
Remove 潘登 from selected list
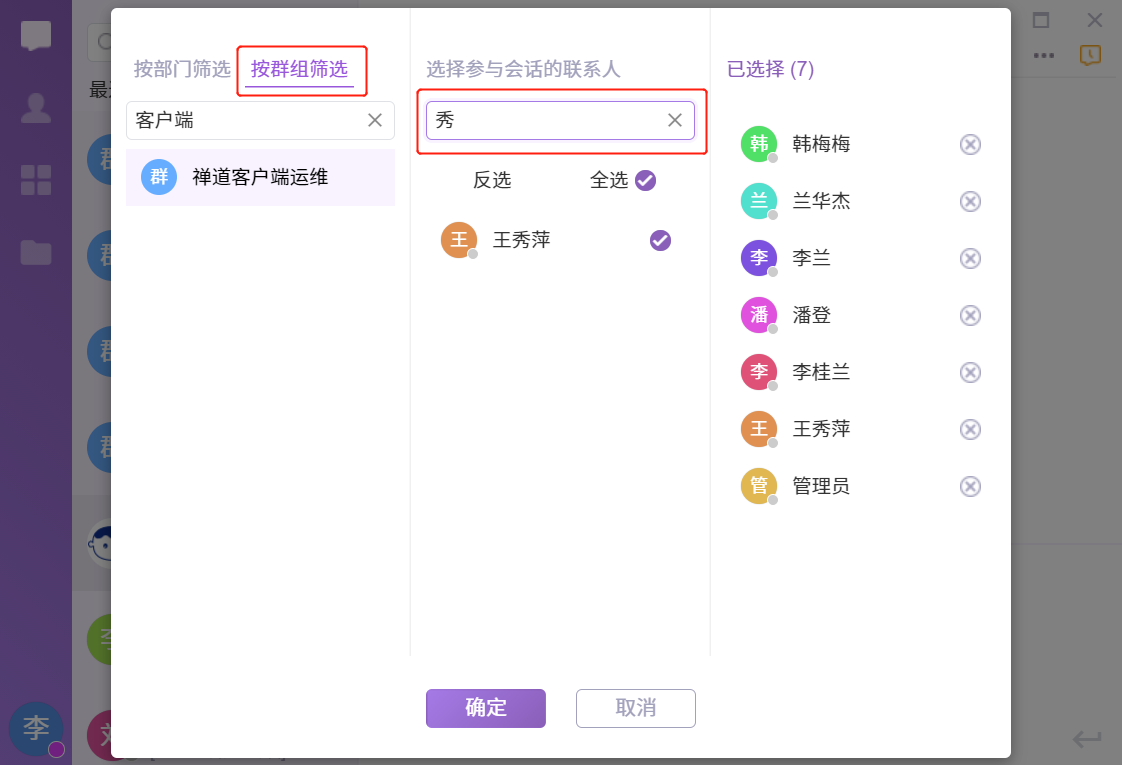coord(970,315)
